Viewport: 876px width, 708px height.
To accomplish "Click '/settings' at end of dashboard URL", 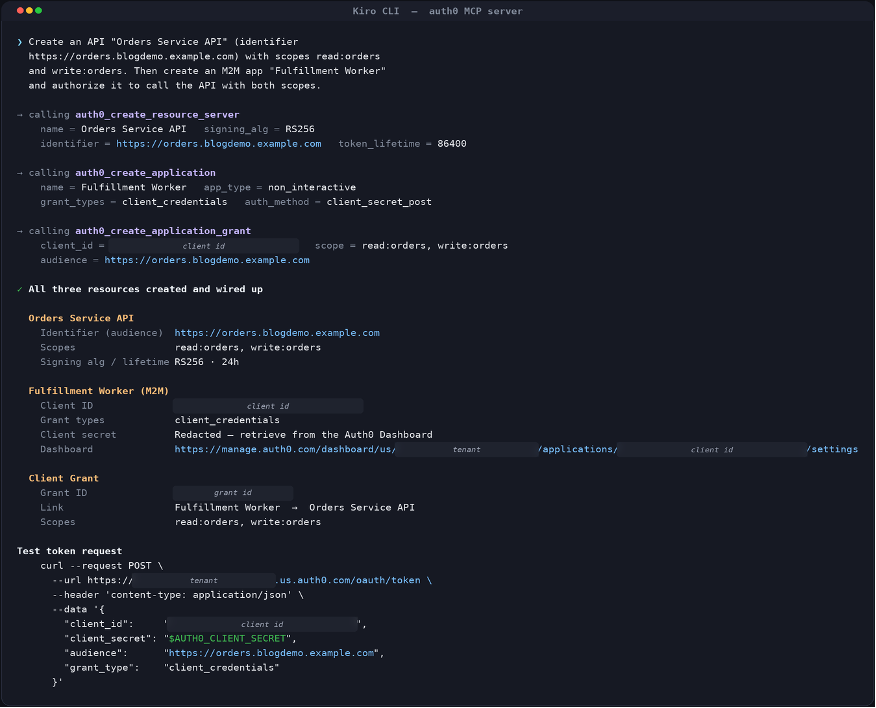I will click(832, 449).
